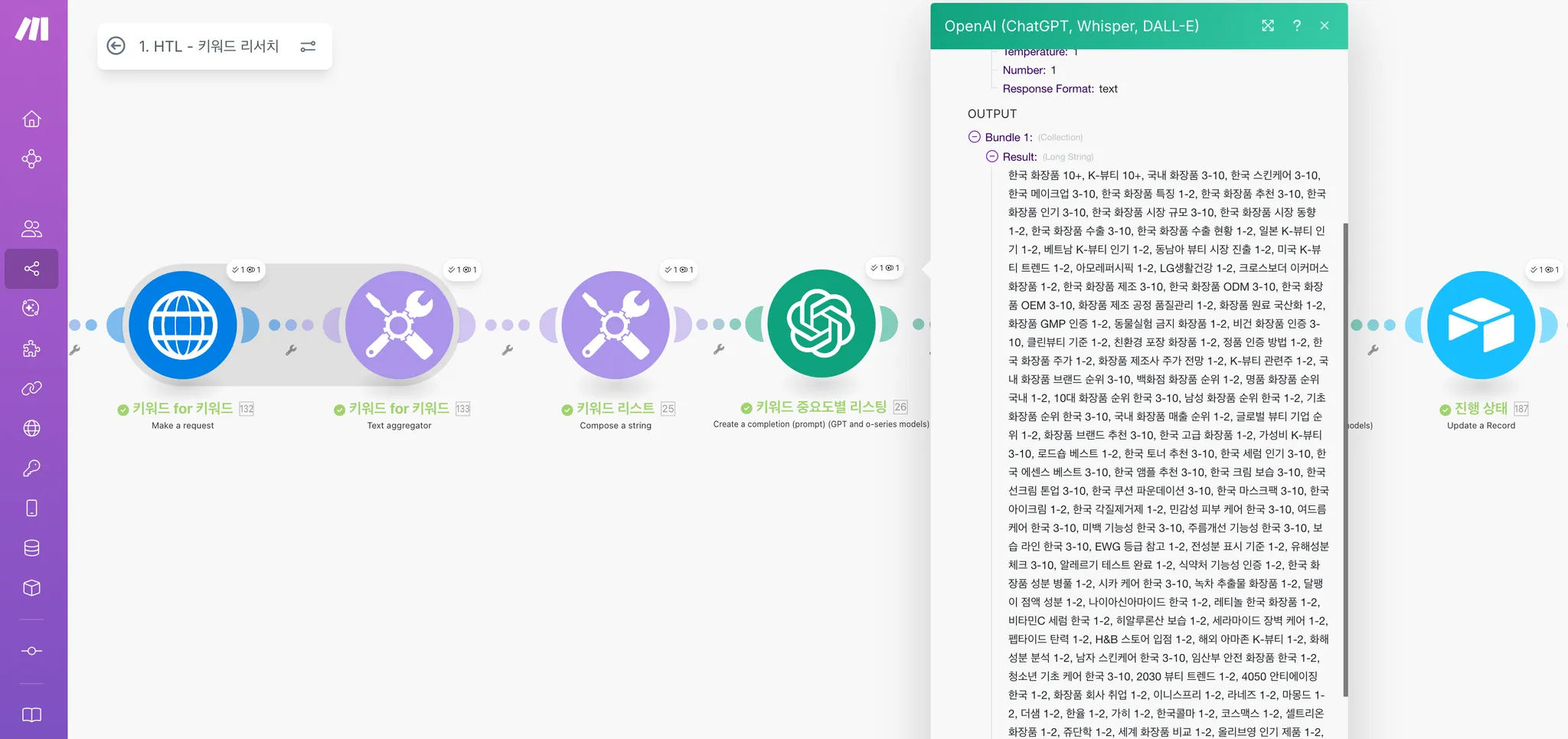This screenshot has width=1568, height=739.
Task: Open the resources book icon at sidebar bottom
Action: 31,714
